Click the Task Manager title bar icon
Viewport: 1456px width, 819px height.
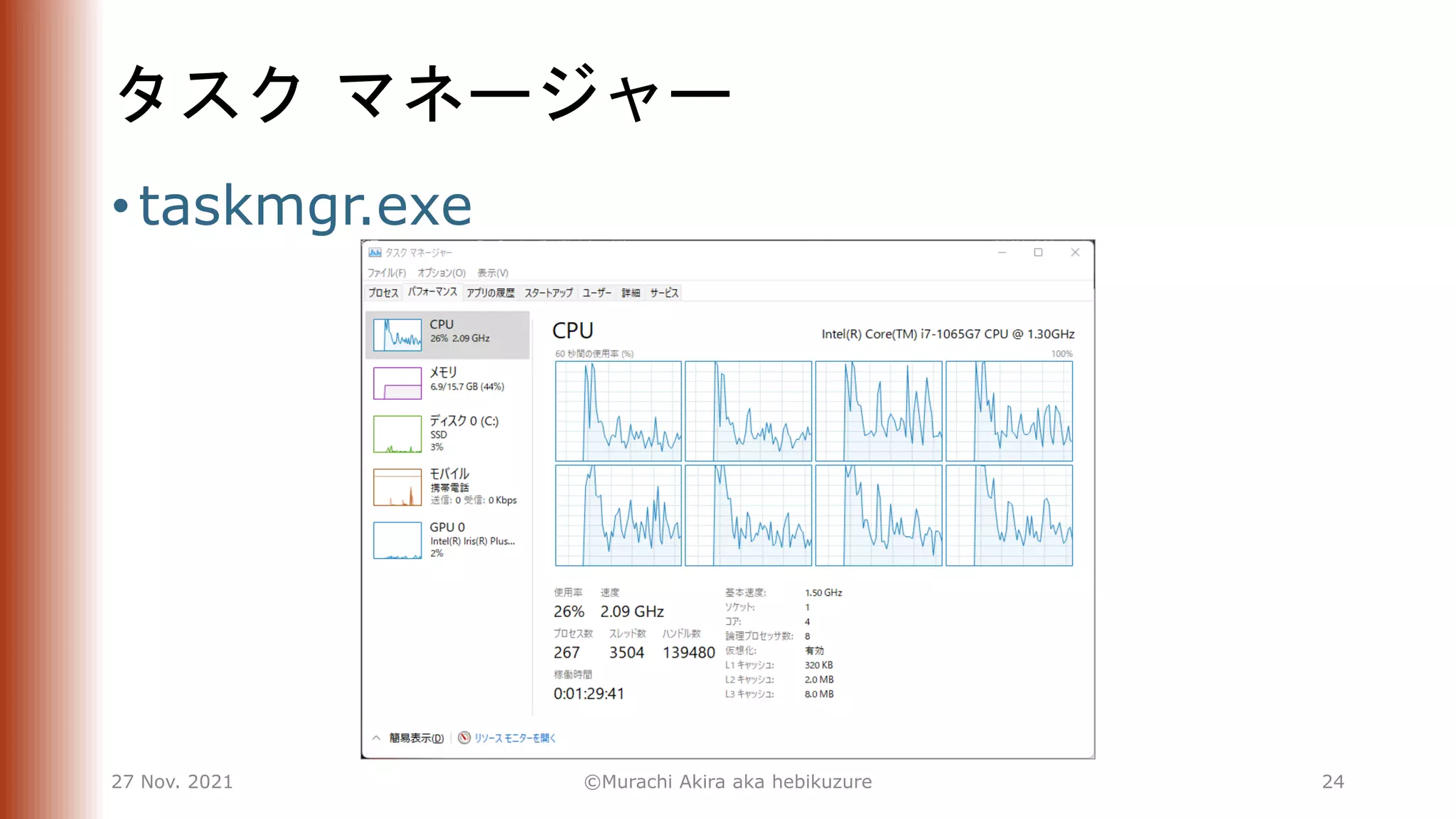tap(375, 252)
